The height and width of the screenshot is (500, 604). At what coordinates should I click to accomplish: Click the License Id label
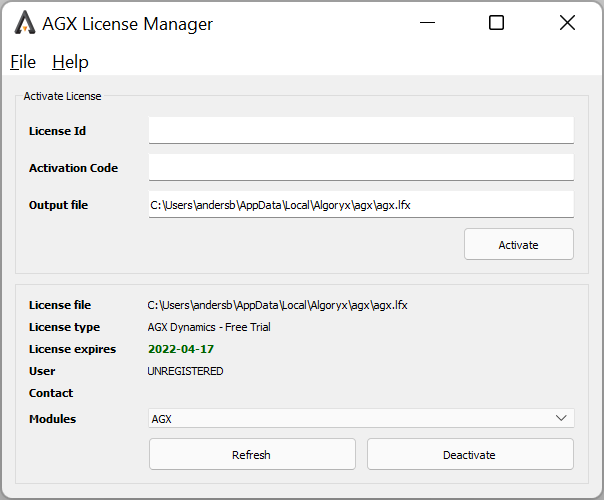[57, 131]
